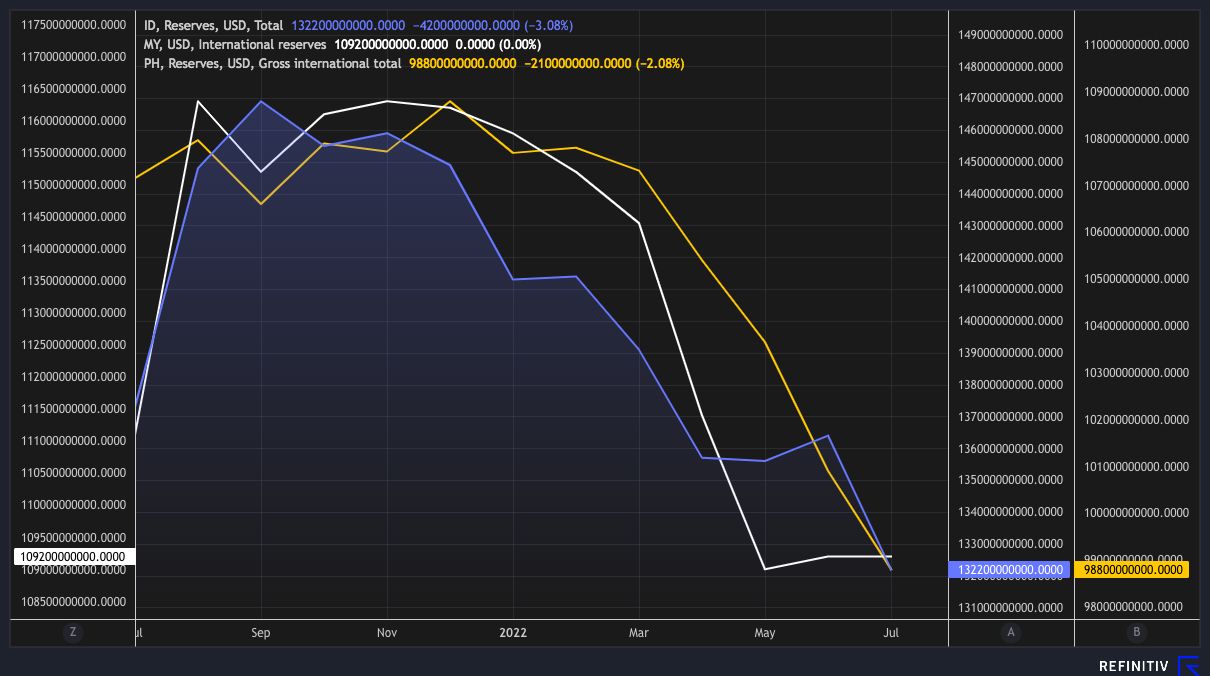Click the 102000000000.0000 axis label
Image resolution: width=1210 pixels, height=676 pixels.
click(x=1136, y=420)
